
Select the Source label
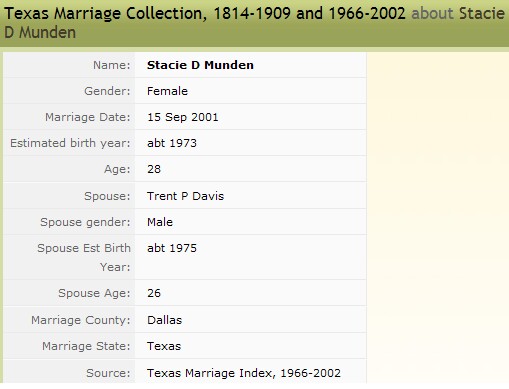(108, 373)
